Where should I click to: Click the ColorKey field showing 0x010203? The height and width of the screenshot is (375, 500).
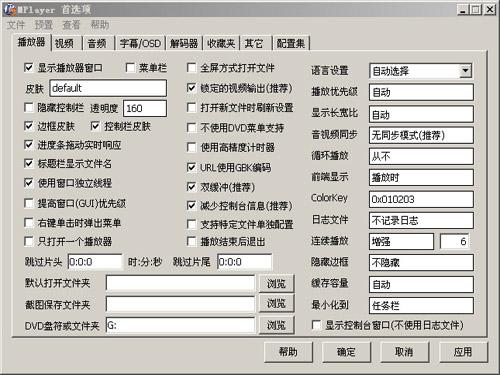[421, 199]
